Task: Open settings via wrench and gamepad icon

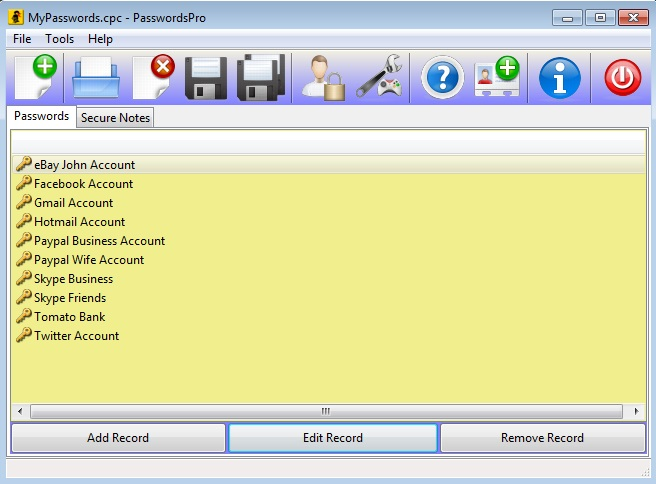Action: (379, 77)
